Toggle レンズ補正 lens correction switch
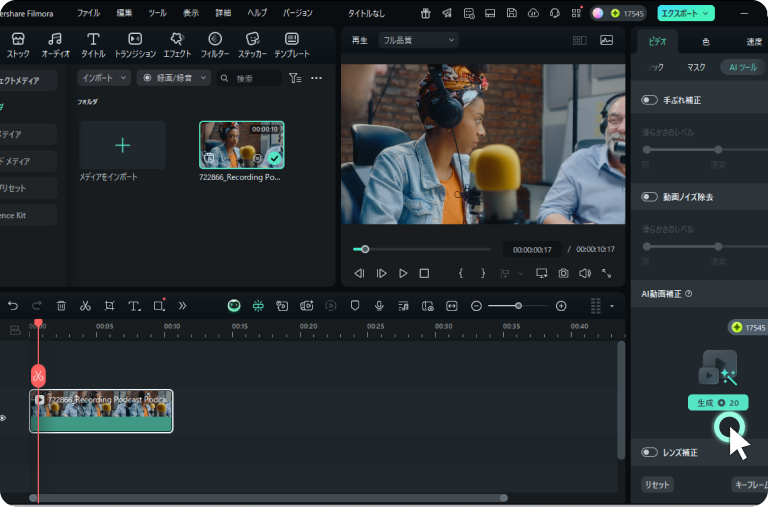 pos(649,452)
